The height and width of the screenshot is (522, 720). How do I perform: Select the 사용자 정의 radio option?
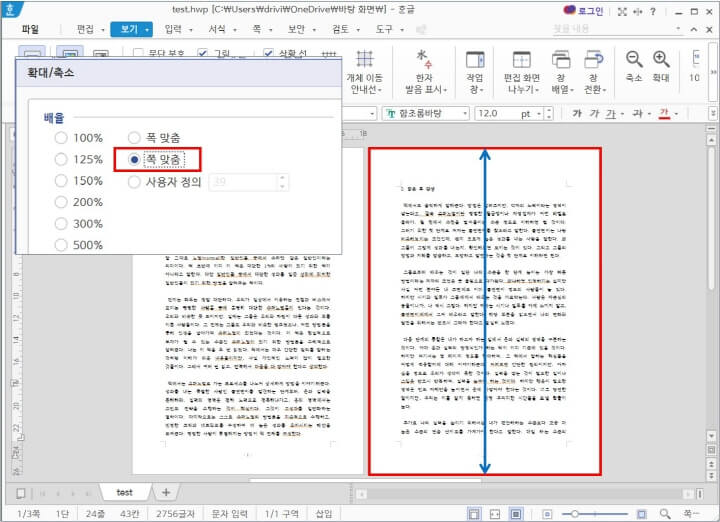click(x=134, y=182)
